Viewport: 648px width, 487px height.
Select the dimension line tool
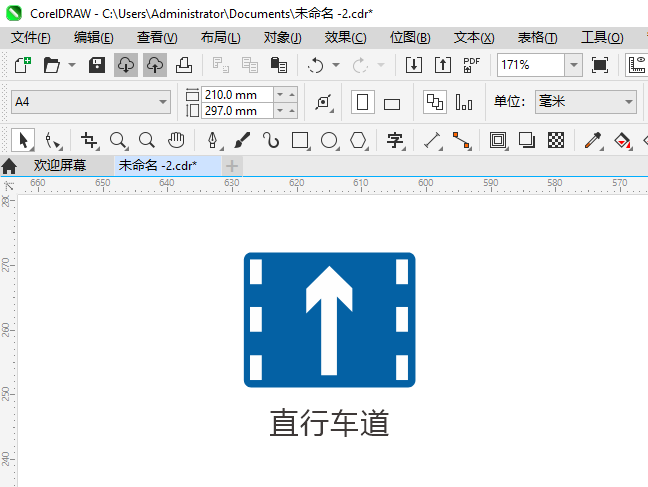(x=433, y=141)
